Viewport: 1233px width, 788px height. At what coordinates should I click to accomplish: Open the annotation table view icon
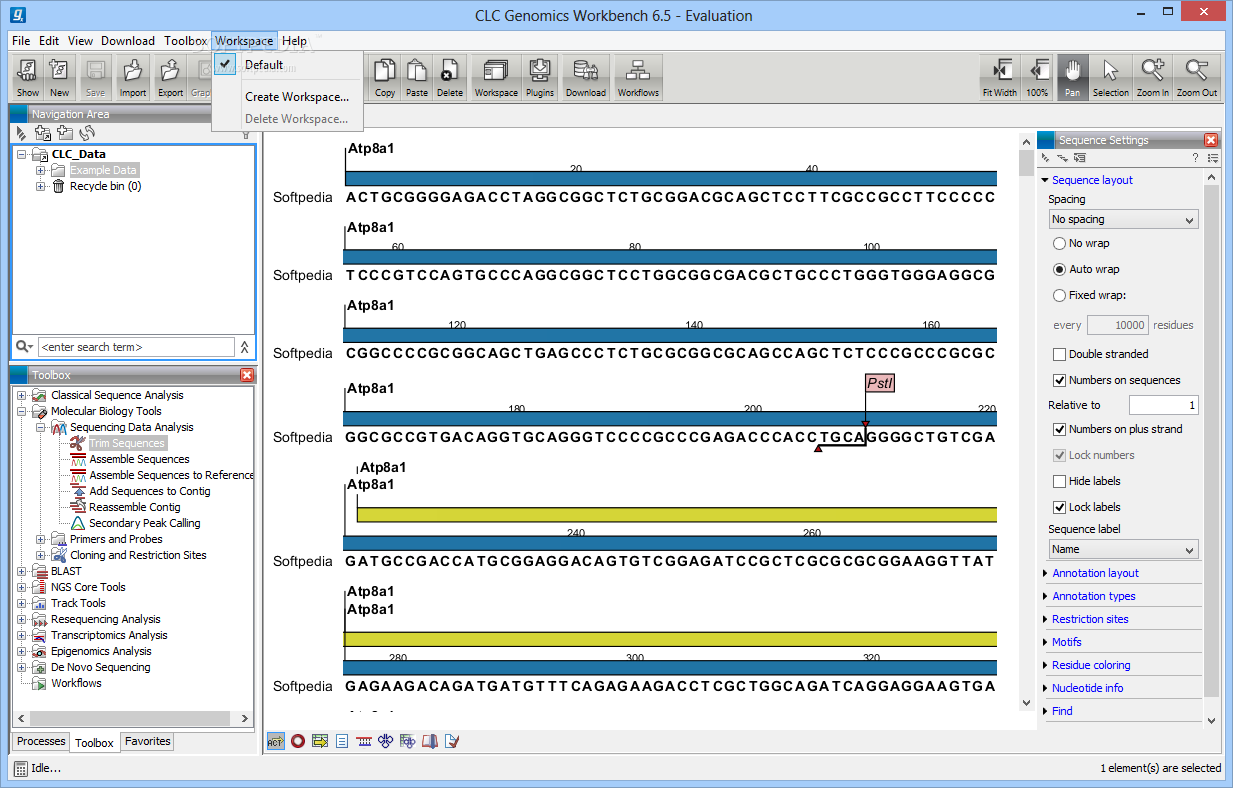[x=320, y=741]
